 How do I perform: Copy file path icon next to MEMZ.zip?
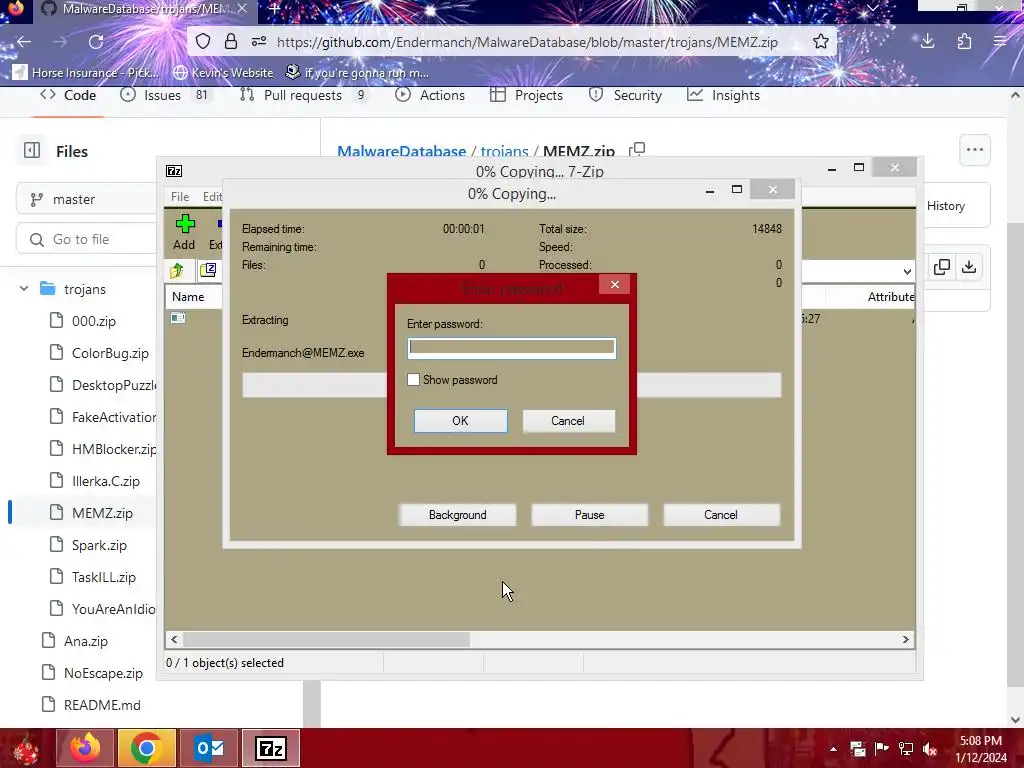point(637,150)
